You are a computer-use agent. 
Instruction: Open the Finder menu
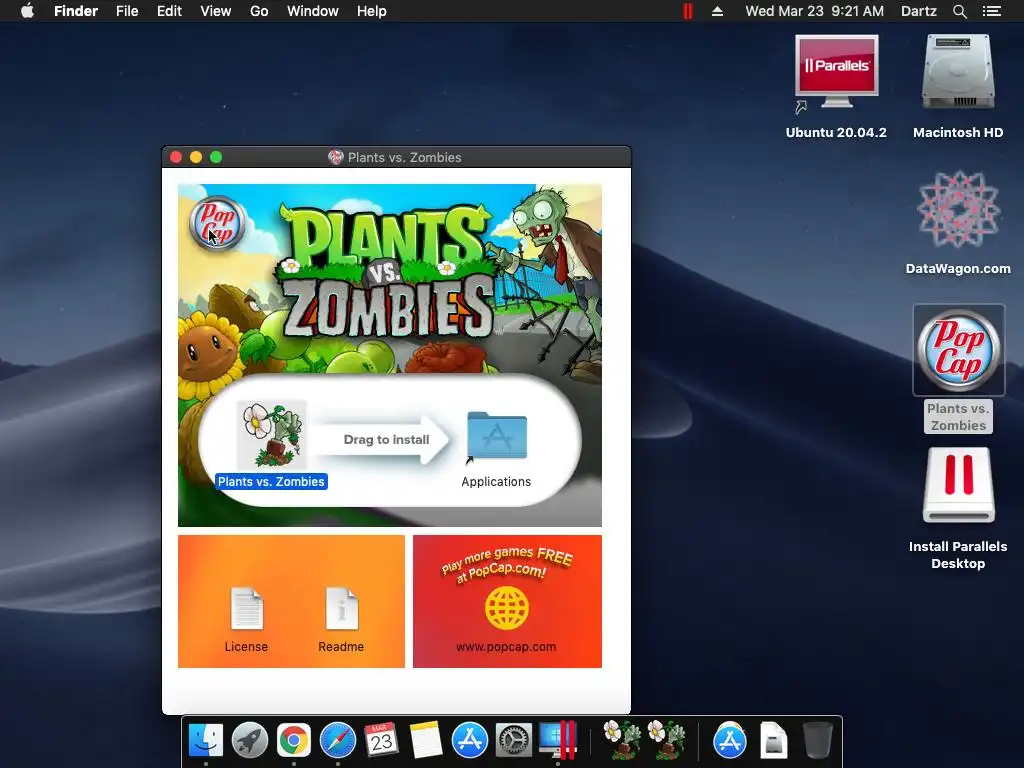(76, 11)
